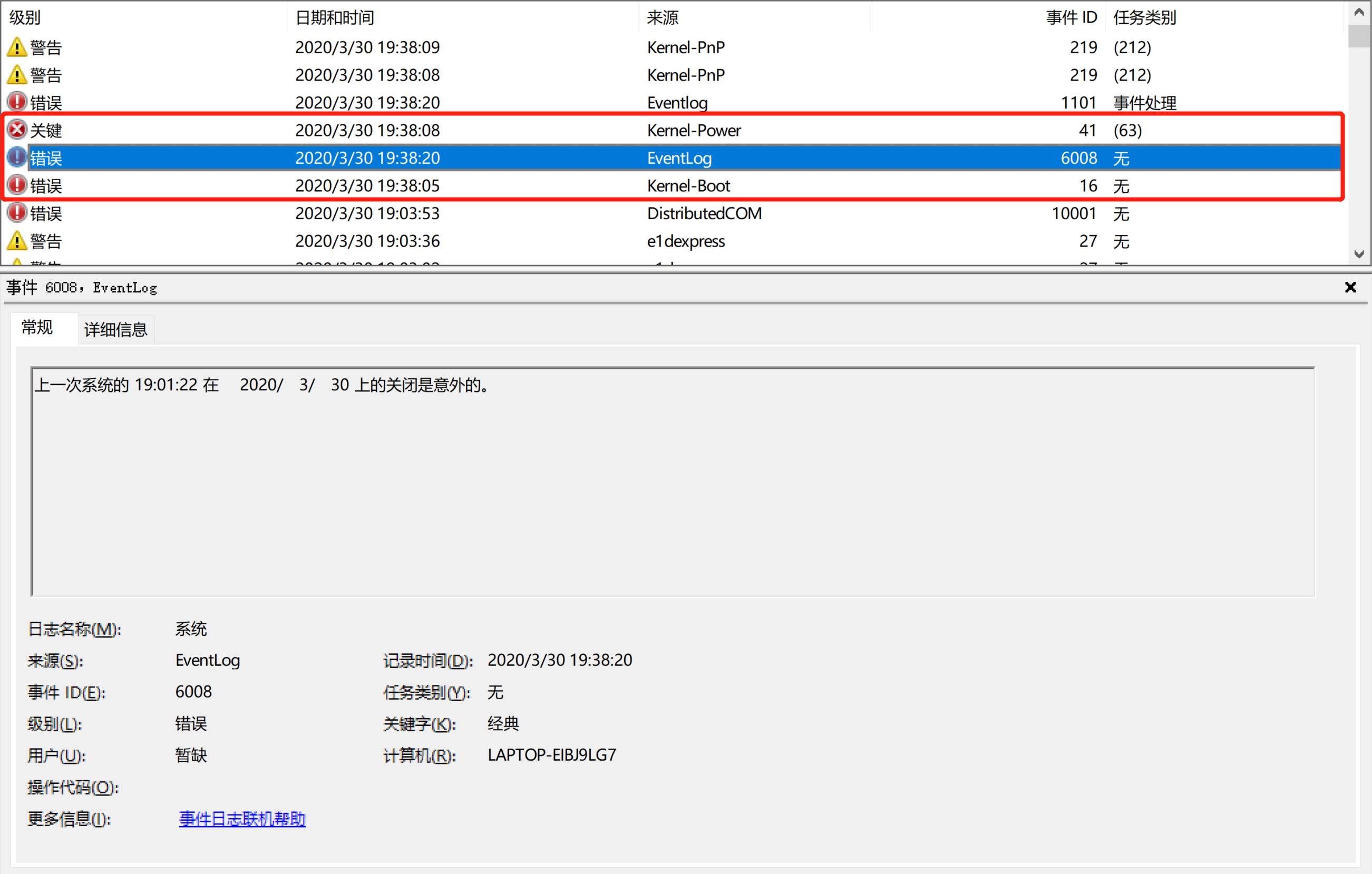Viewport: 1372px width, 874px height.
Task: Select the 常规 tab
Action: tap(37, 327)
